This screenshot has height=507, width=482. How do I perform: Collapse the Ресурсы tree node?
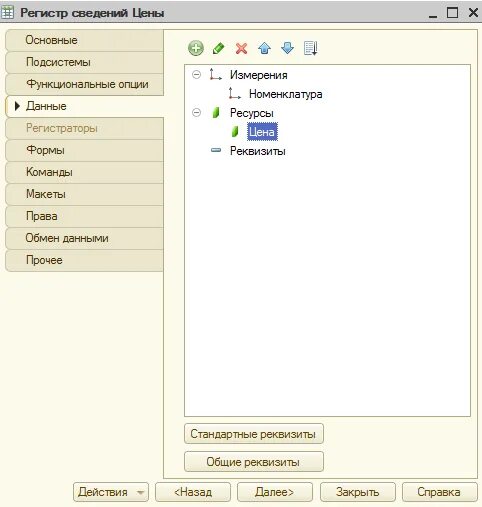197,113
